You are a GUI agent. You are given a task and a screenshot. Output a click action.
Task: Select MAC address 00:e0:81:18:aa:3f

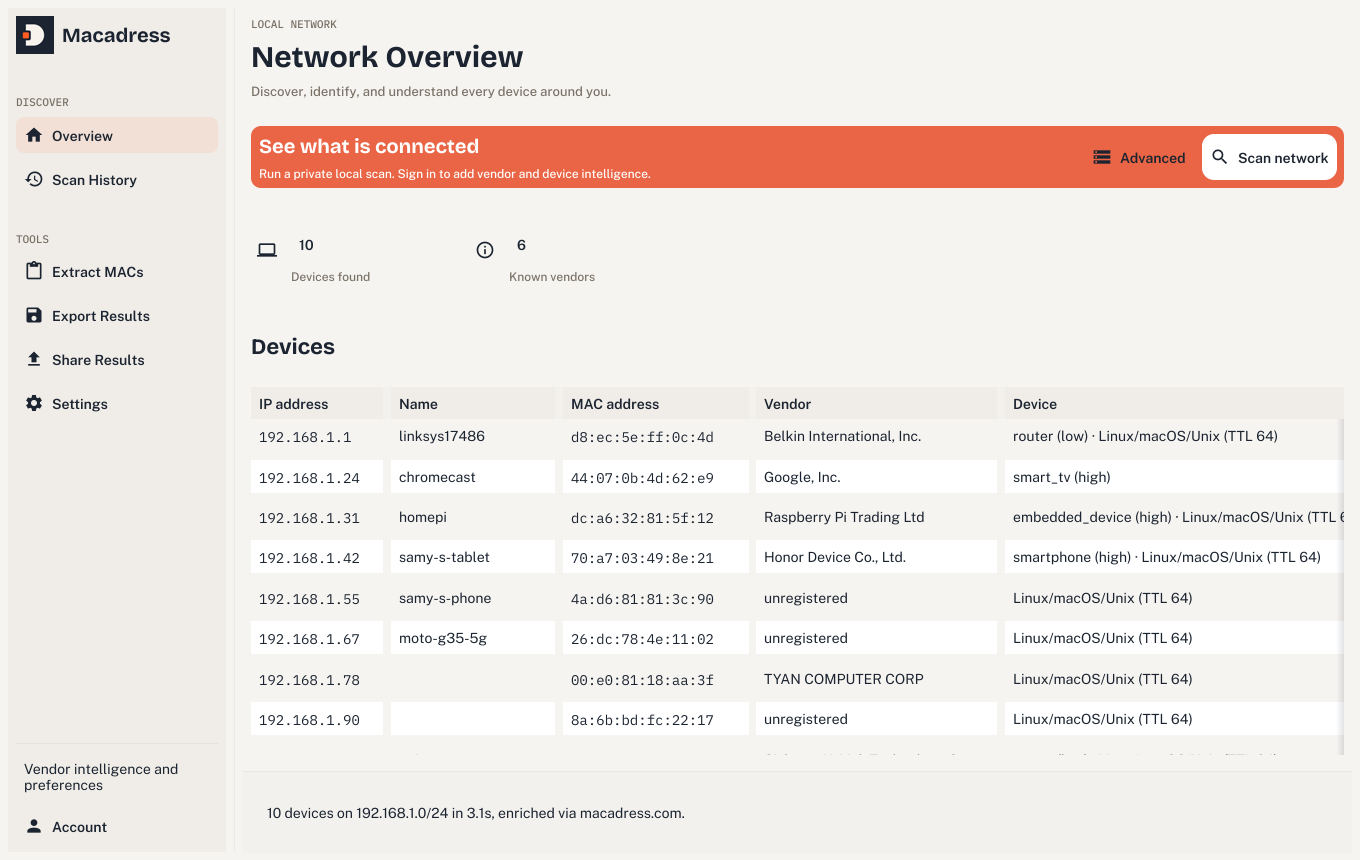coord(642,680)
